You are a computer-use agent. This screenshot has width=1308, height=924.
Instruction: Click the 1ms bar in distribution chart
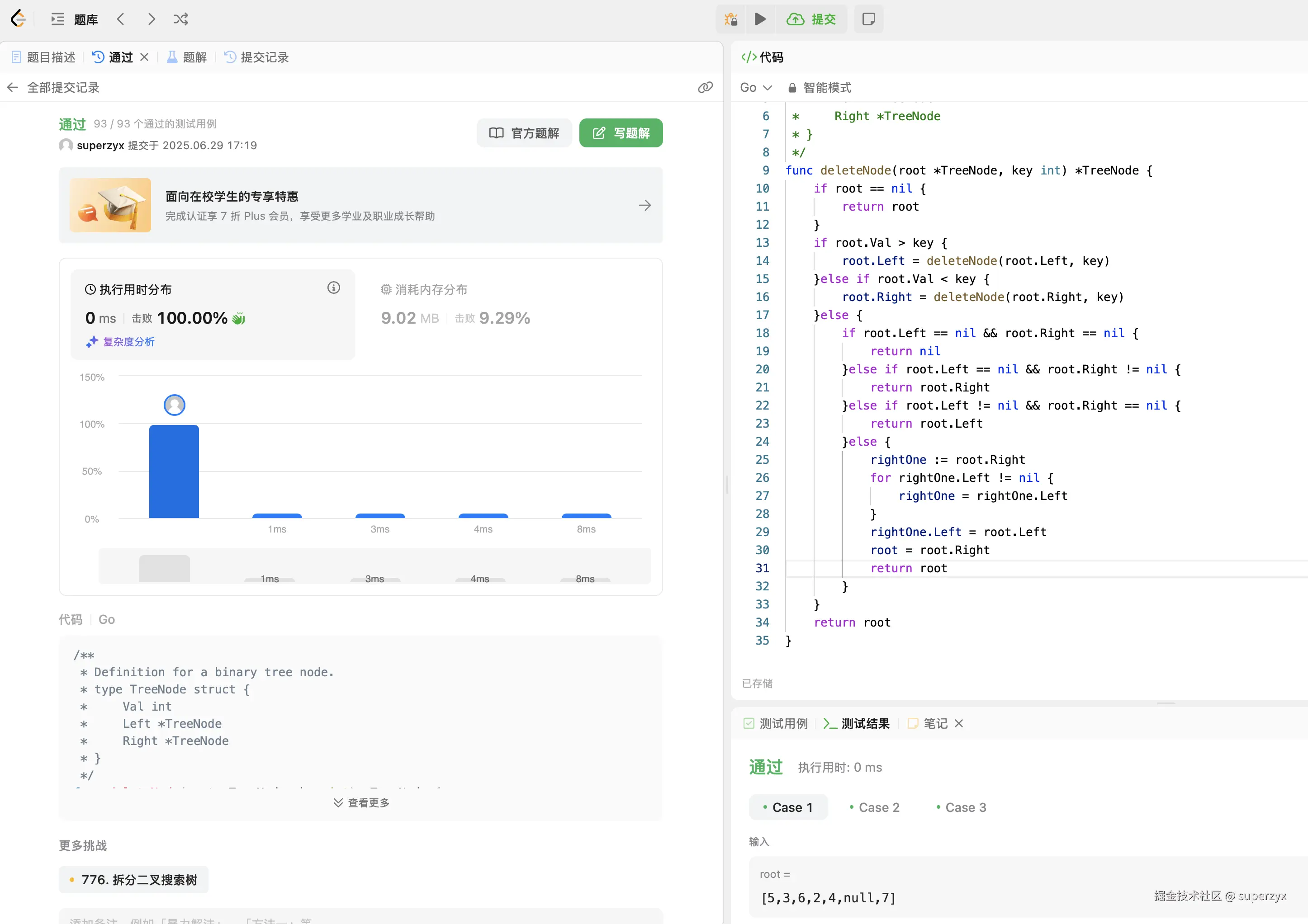point(277,516)
